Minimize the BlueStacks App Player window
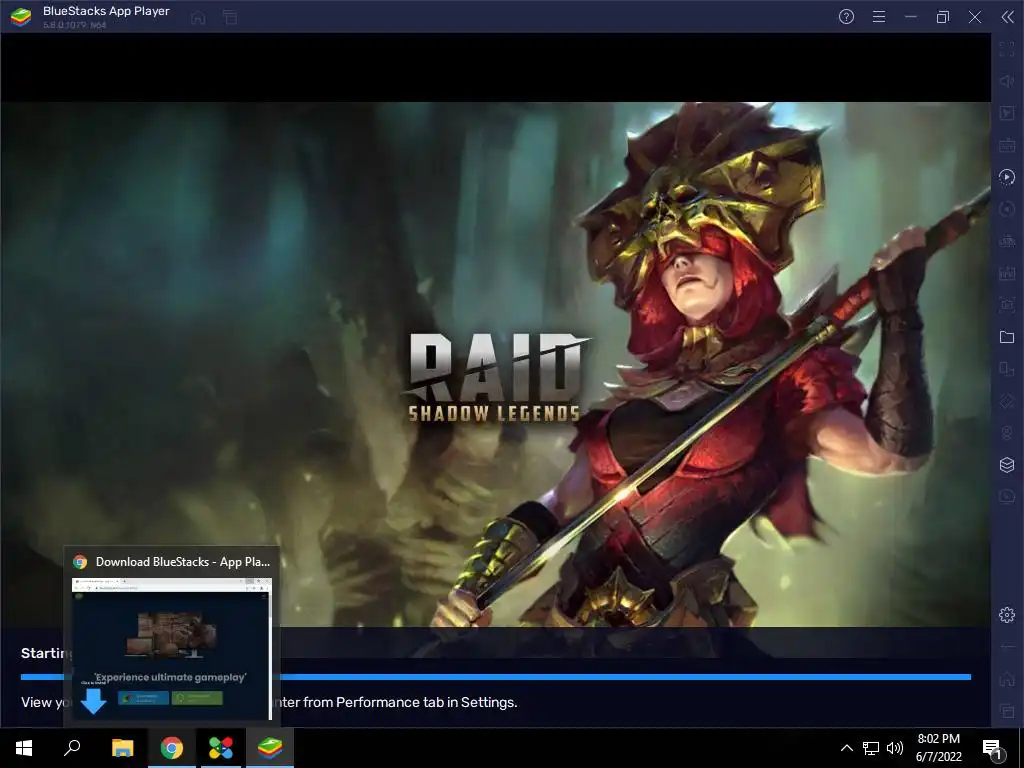Viewport: 1024px width, 768px height. click(x=911, y=17)
